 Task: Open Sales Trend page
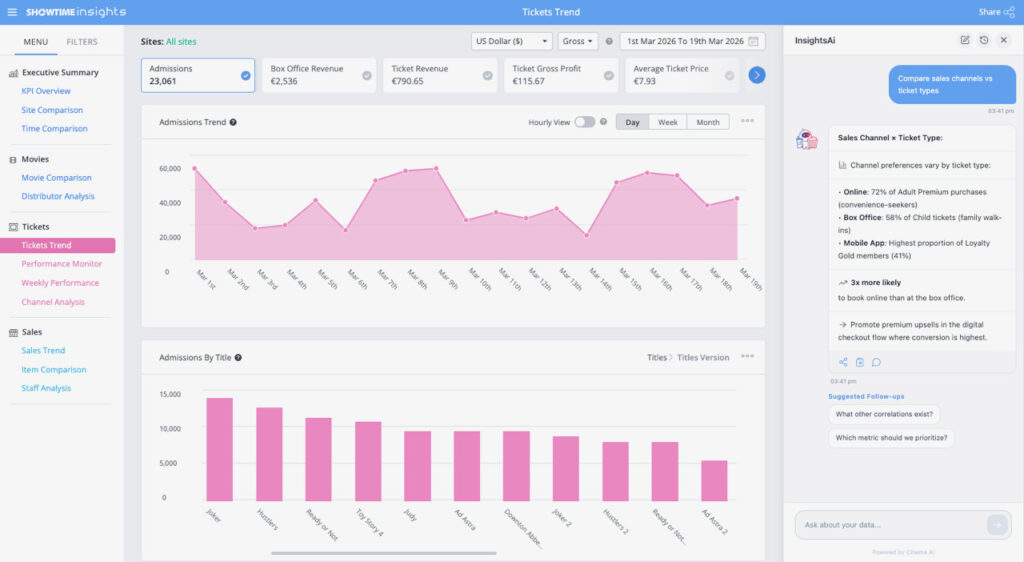click(43, 351)
